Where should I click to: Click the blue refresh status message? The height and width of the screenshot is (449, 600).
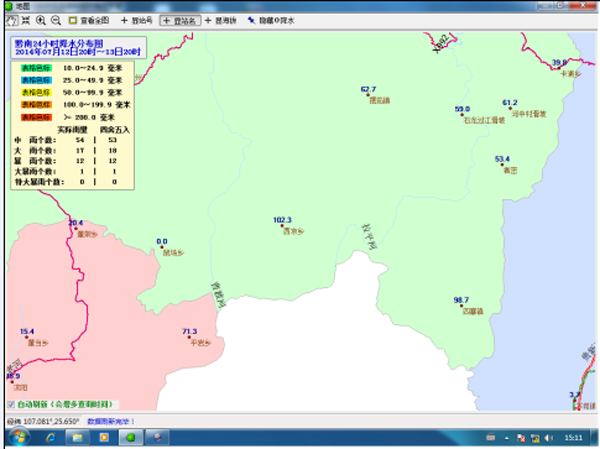[x=111, y=421]
